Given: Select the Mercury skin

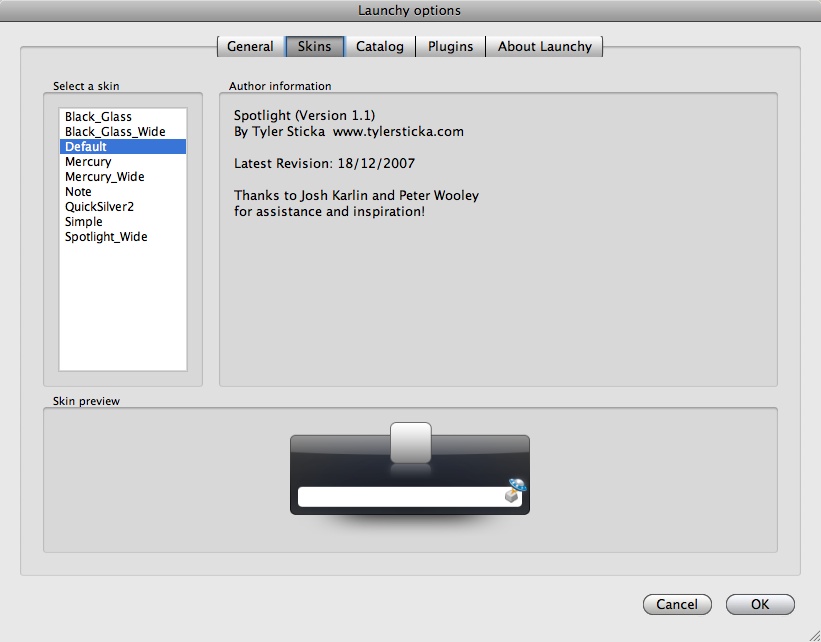Looking at the screenshot, I should point(87,161).
